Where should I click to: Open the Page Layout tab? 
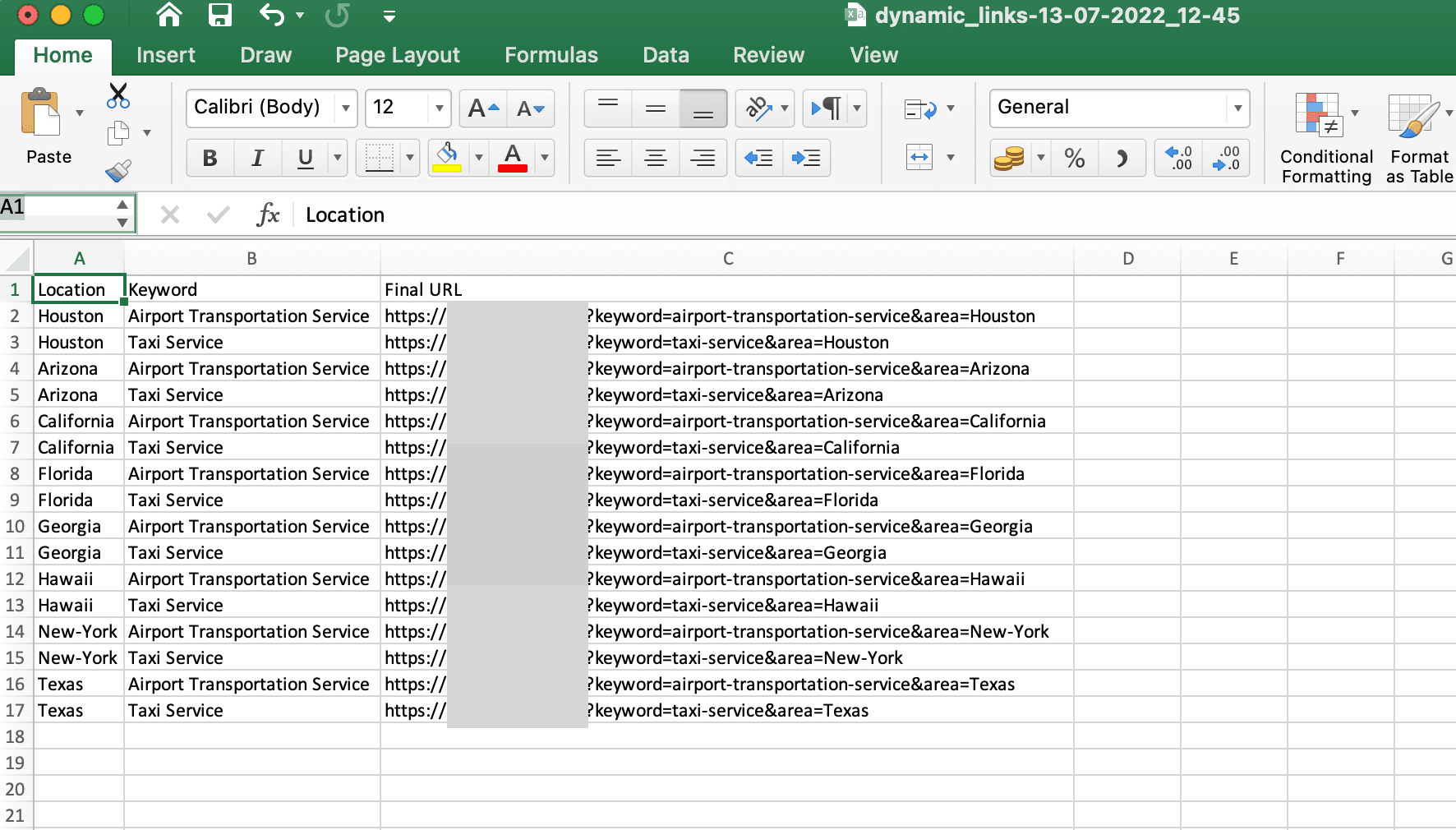398,55
